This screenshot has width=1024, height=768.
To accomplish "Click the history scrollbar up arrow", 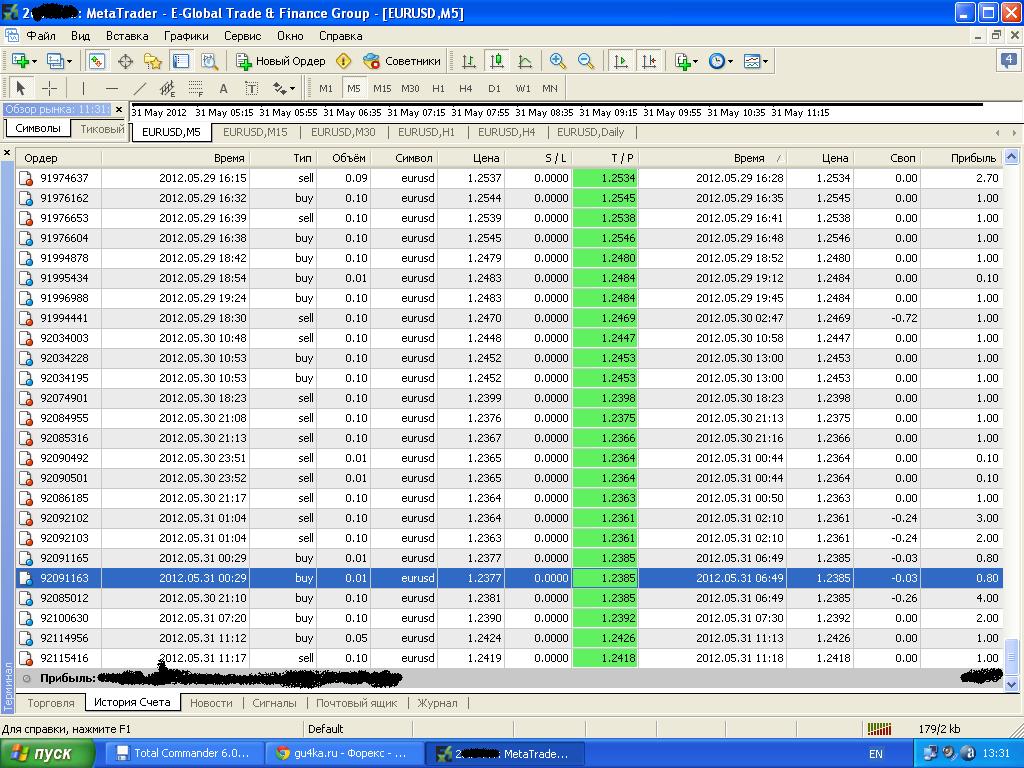I will 1012,157.
